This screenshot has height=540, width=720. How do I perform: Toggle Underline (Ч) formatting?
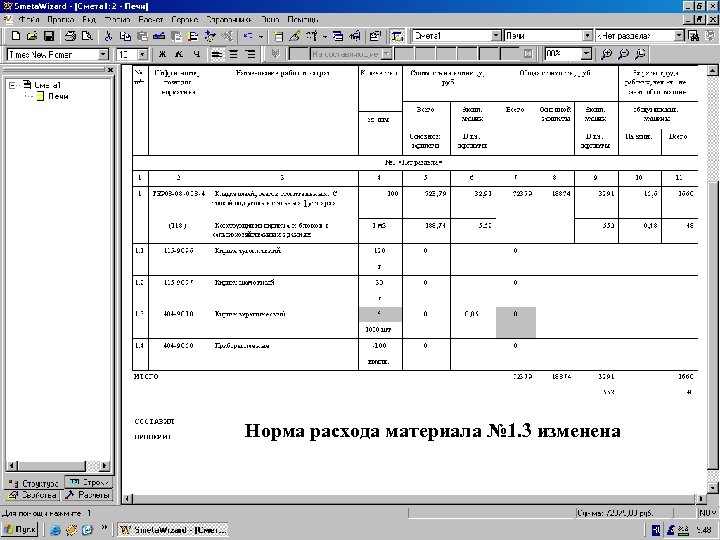pyautogui.click(x=196, y=54)
